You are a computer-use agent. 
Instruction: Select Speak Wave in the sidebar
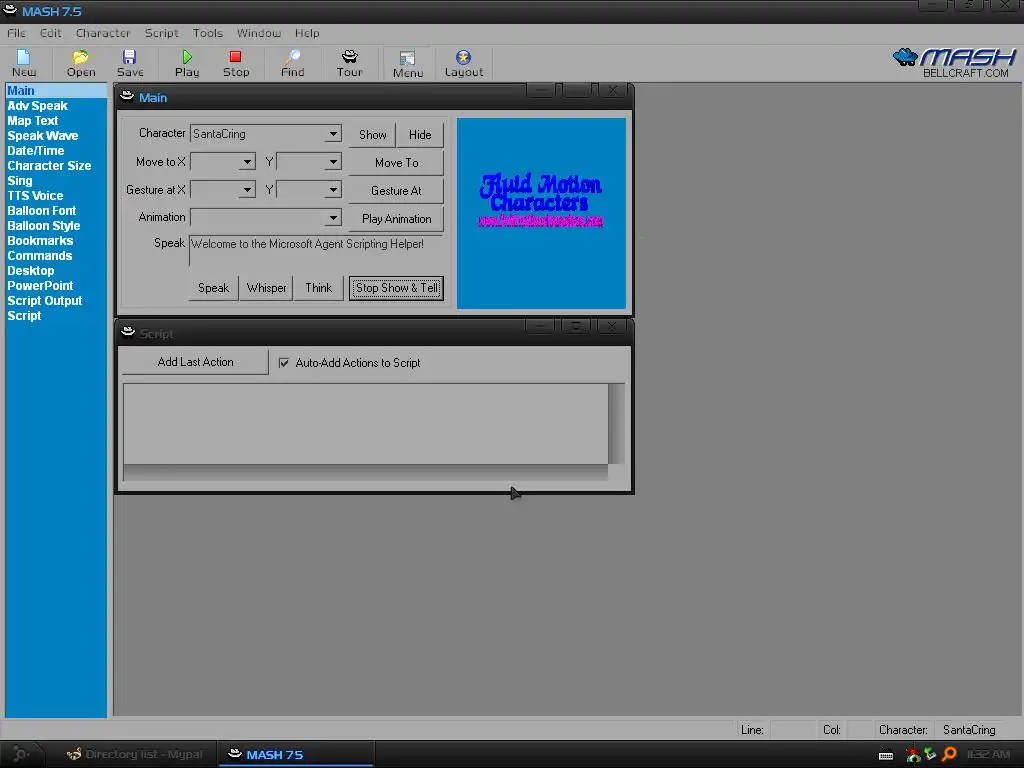coord(42,136)
